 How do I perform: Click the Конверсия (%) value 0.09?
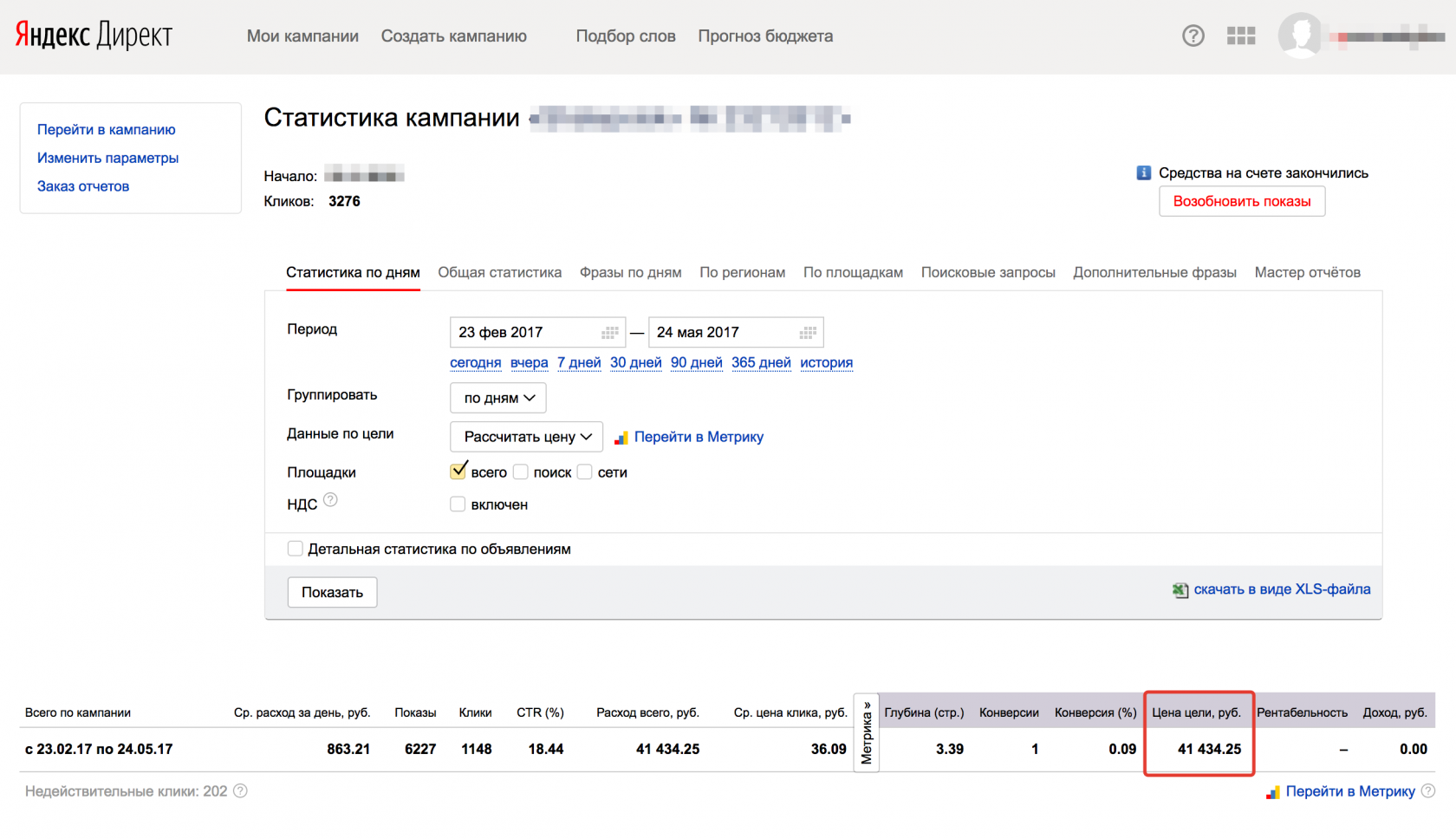pos(1122,749)
